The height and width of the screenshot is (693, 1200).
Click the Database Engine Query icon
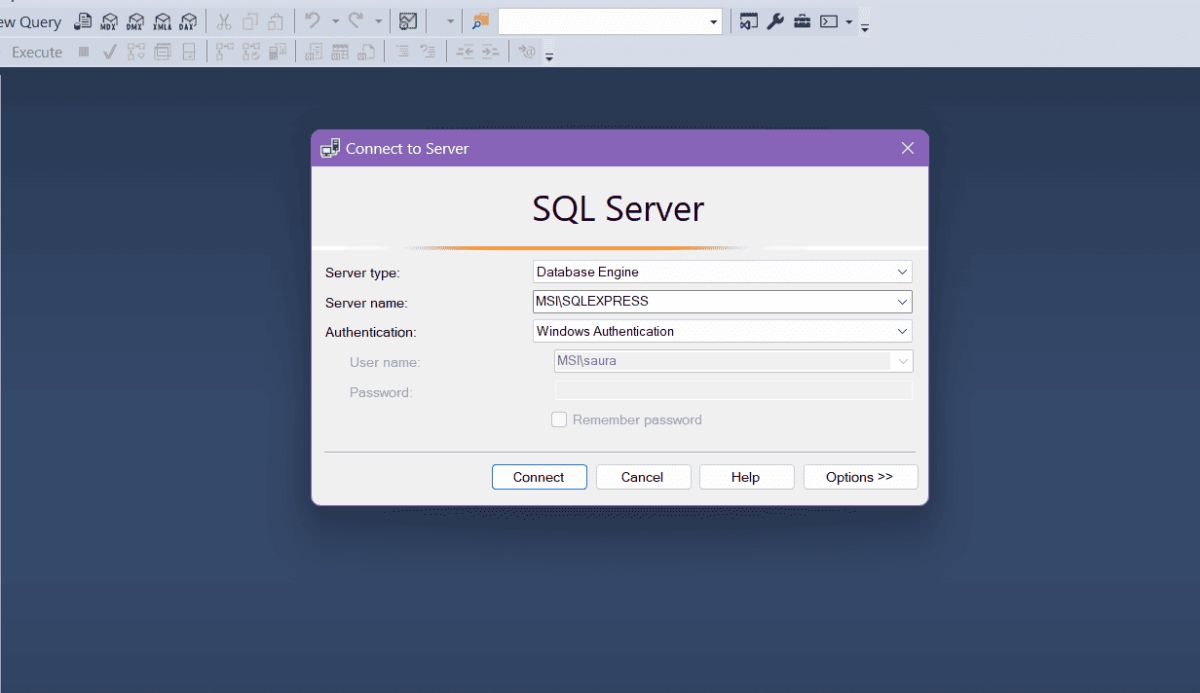pos(83,21)
